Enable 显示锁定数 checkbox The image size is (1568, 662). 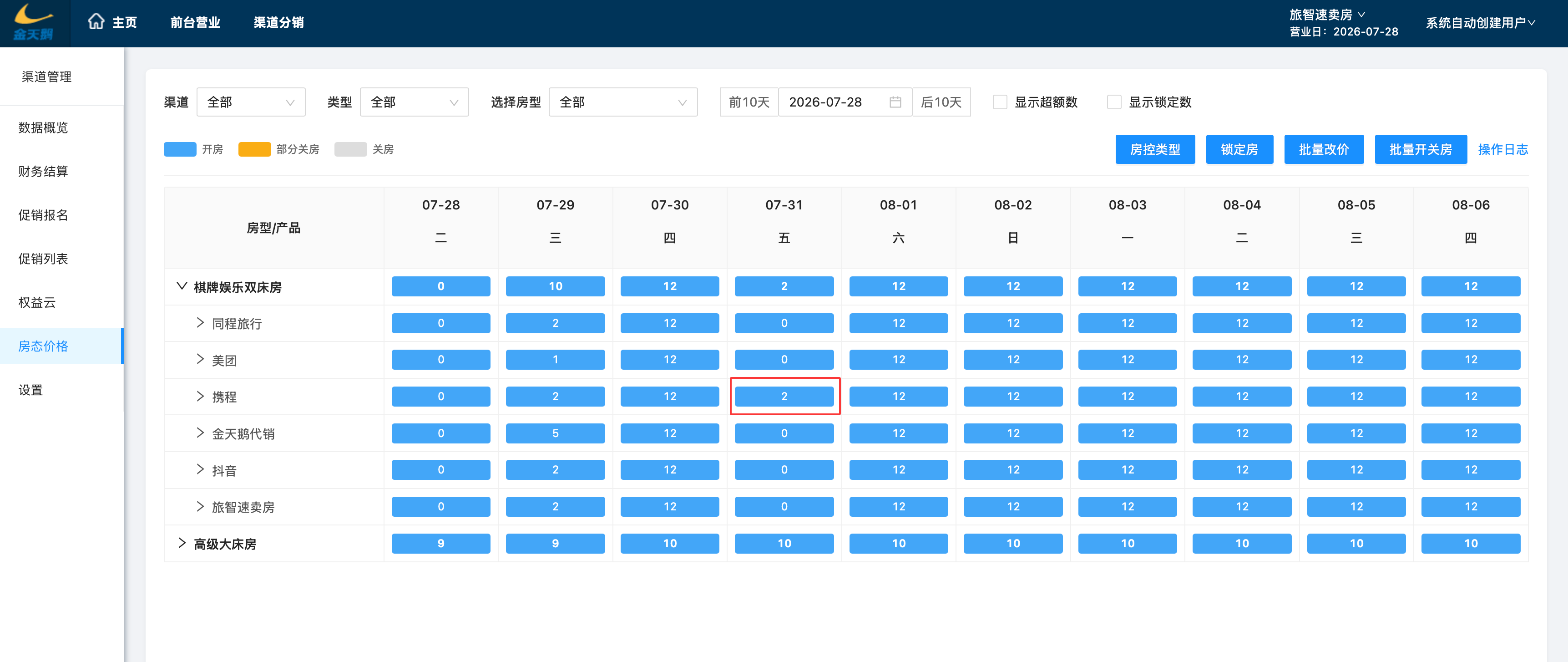[1114, 102]
